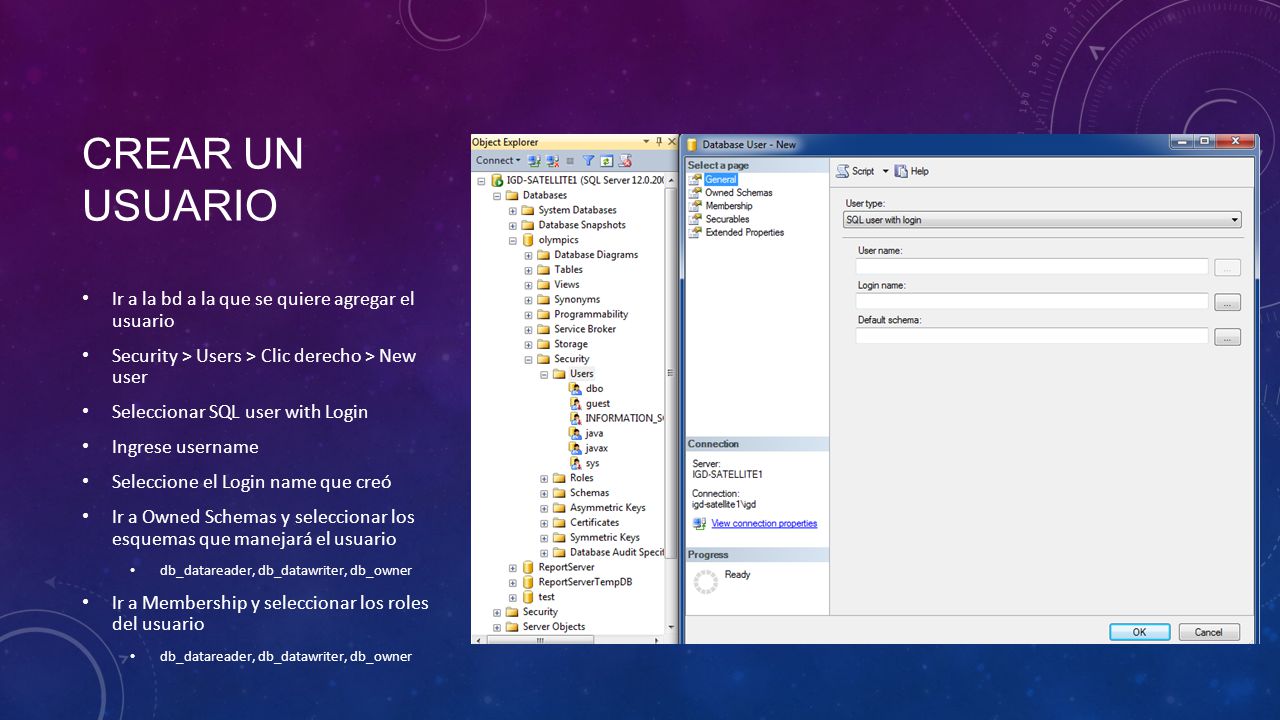
Task: Click the ReportServer database cylinder icon
Action: tap(528, 567)
